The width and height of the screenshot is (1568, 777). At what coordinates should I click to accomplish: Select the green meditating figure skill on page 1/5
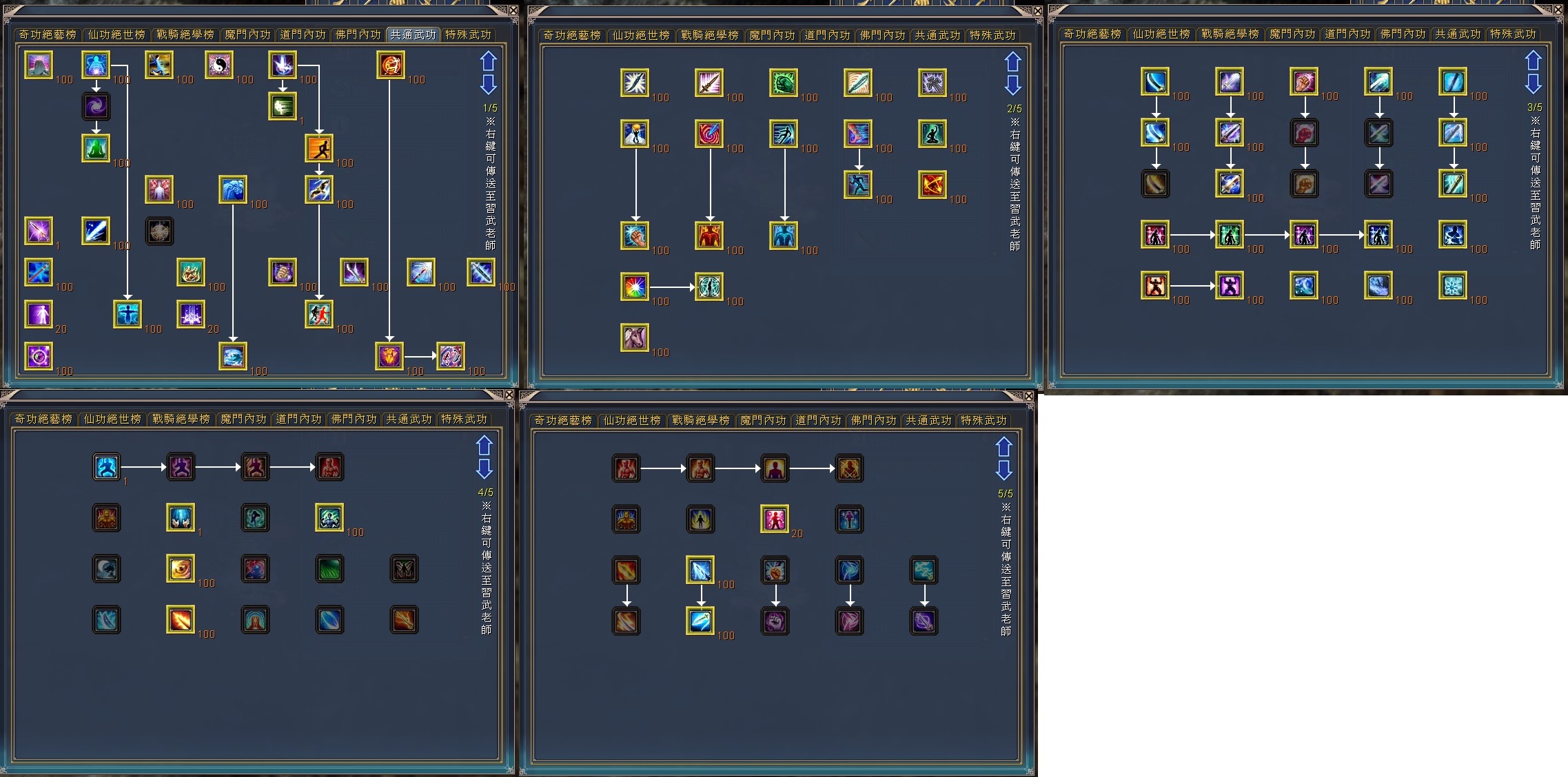point(96,148)
